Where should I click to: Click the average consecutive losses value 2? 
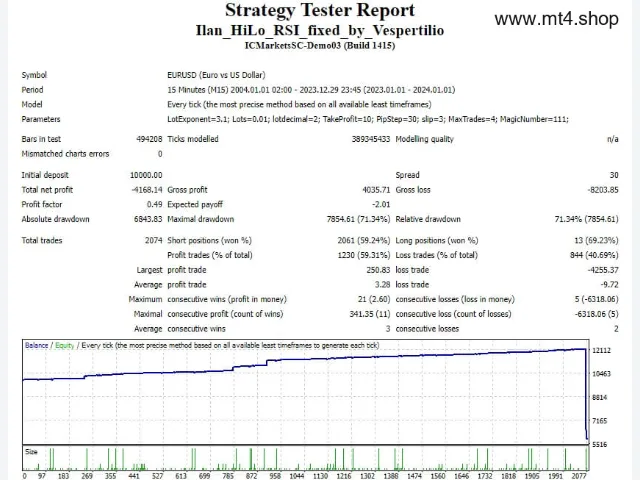pyautogui.click(x=616, y=329)
